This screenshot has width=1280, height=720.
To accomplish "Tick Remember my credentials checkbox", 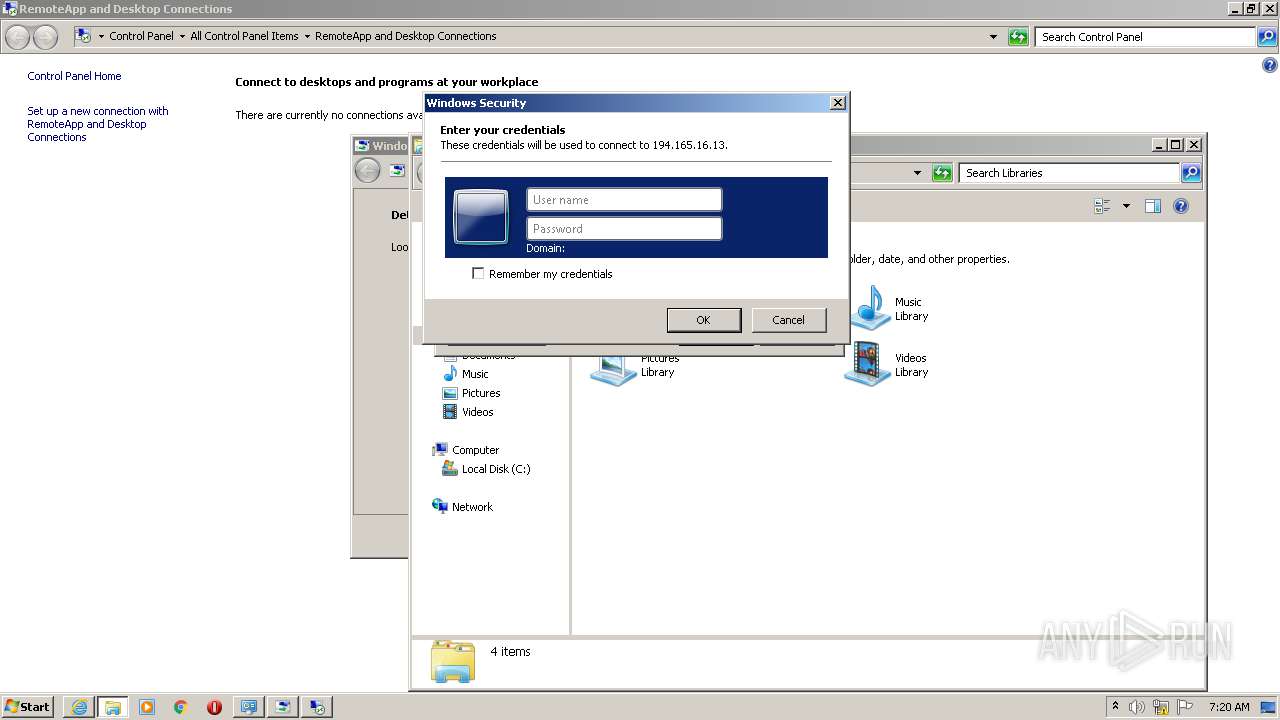I will 478,273.
